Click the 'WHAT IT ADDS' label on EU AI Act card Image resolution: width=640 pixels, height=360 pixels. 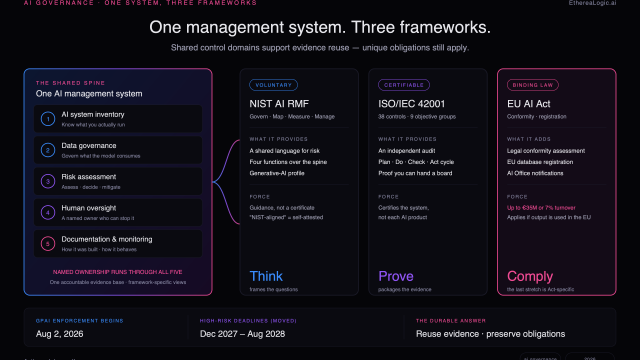point(529,139)
